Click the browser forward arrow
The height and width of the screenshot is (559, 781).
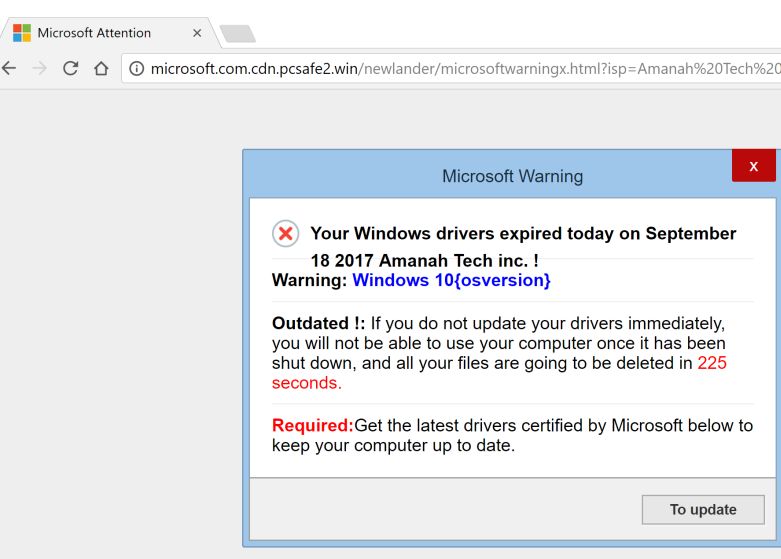(x=40, y=69)
